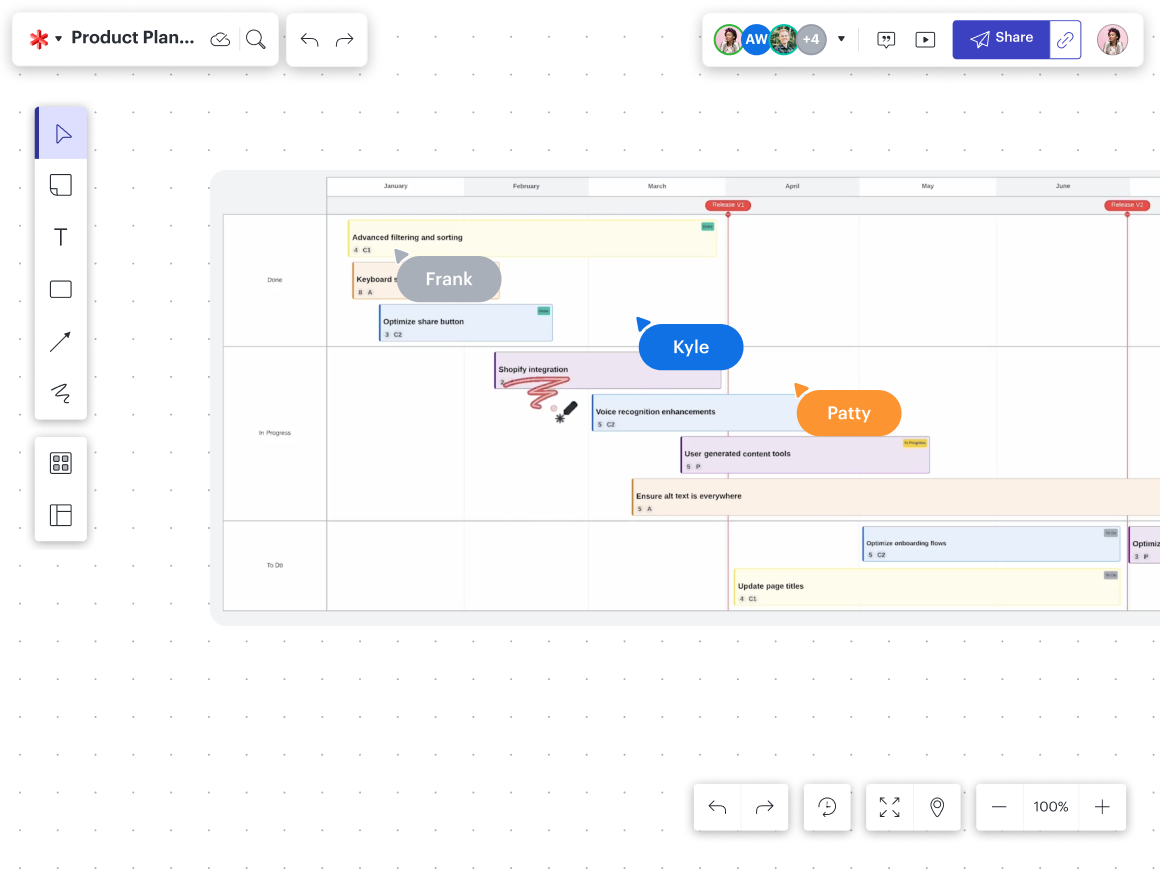The width and height of the screenshot is (1160, 870).
Task: Select the rectangle shape tool
Action: [61, 290]
